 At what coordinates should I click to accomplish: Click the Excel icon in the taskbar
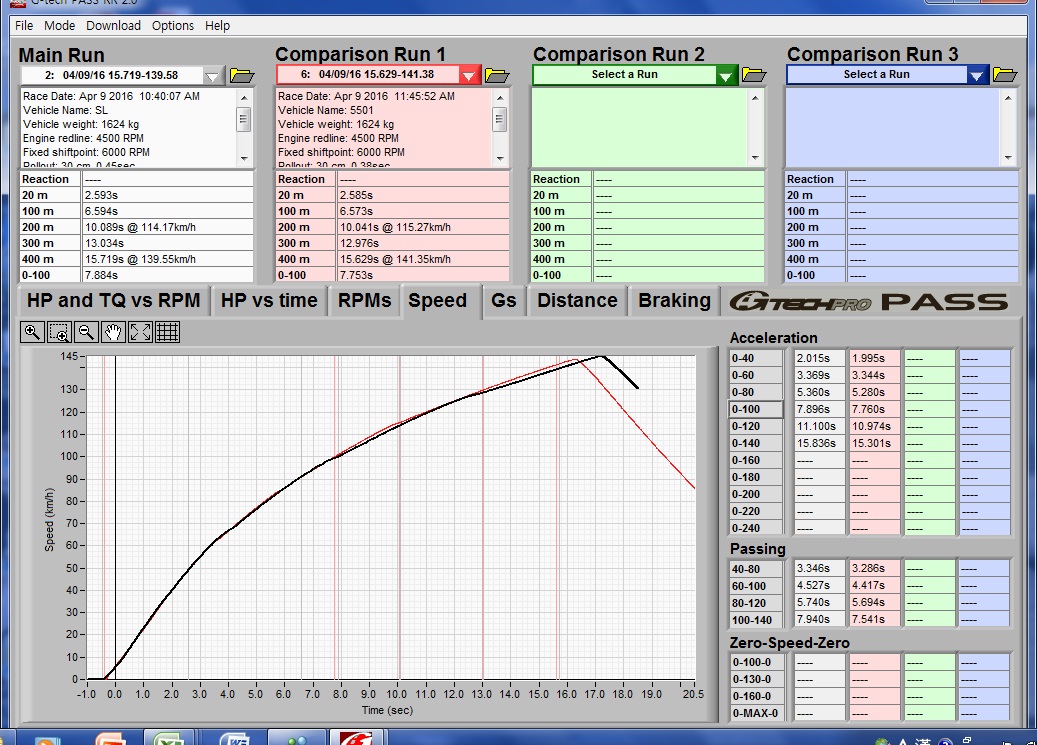tap(169, 738)
